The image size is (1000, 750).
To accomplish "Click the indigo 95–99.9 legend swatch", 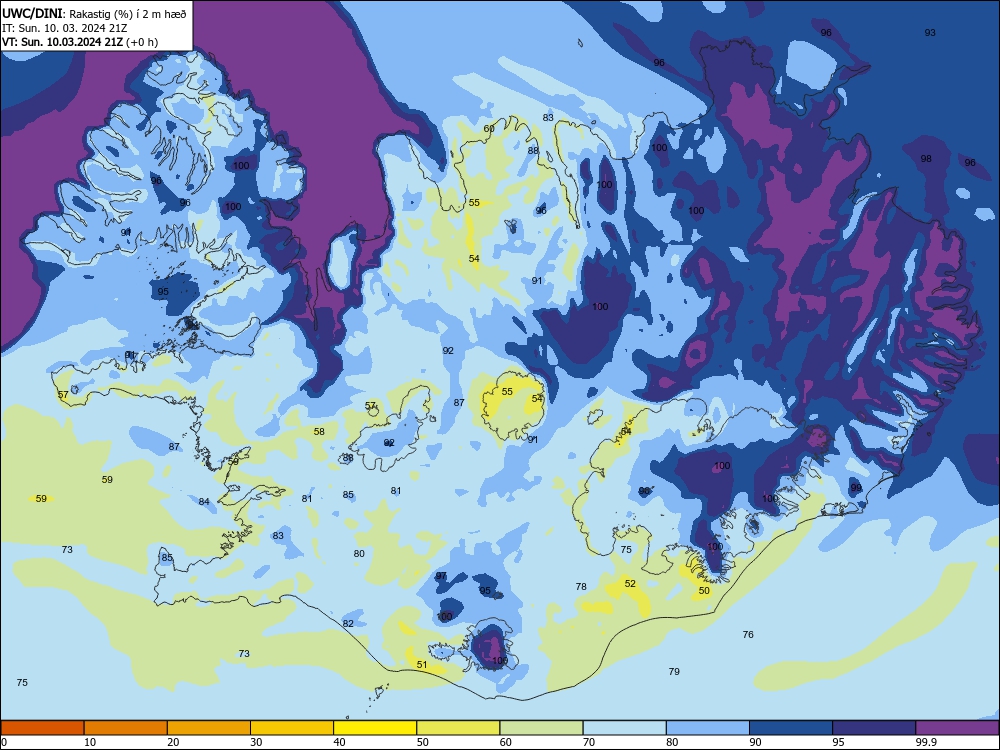I will point(874,728).
